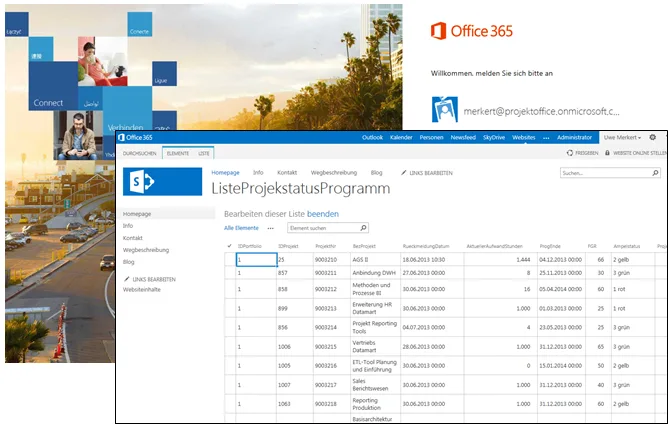Click Info link in top site navigation
The height and width of the screenshot is (430, 672).
click(258, 172)
